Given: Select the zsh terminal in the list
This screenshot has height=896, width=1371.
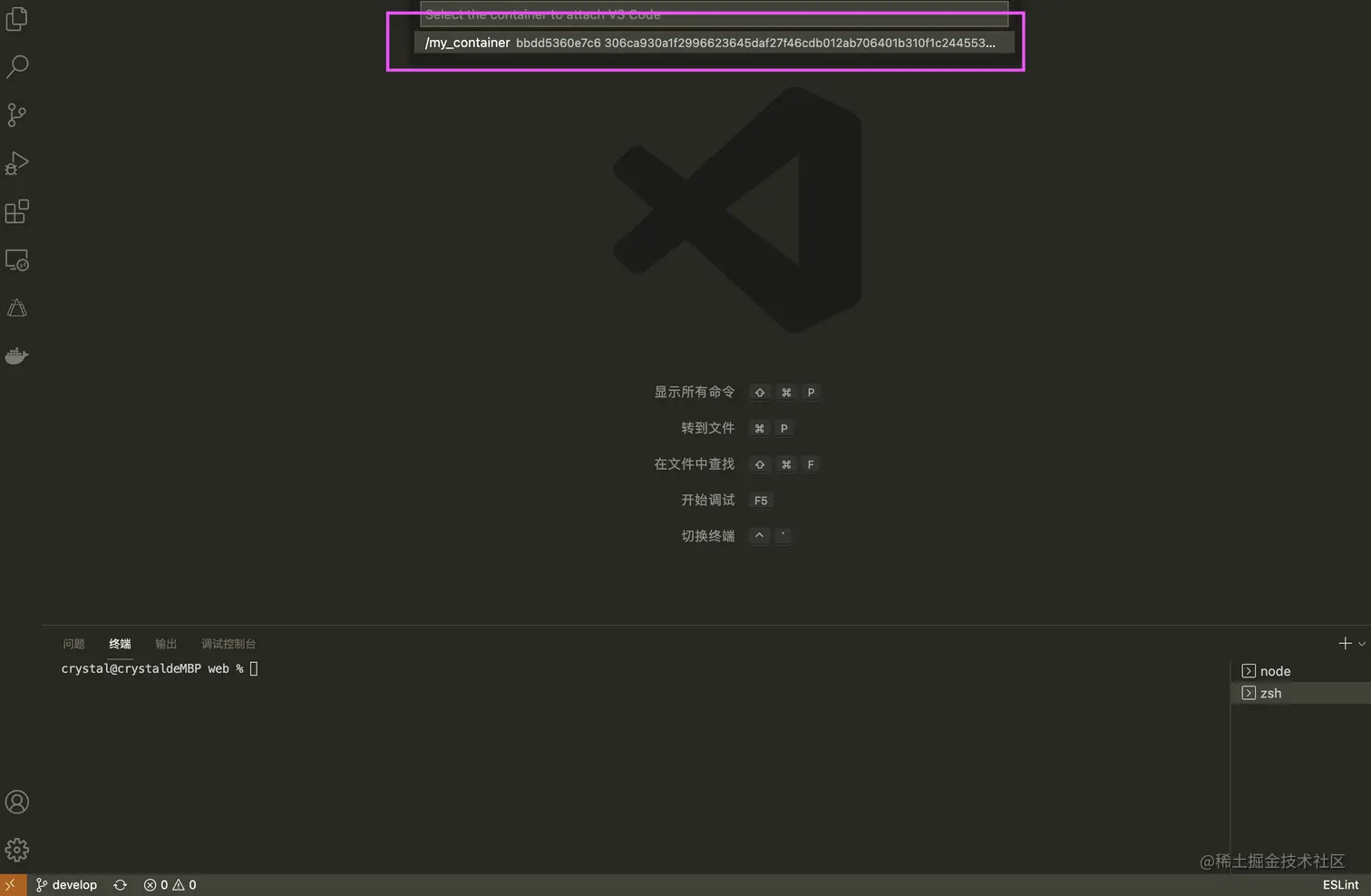Looking at the screenshot, I should [1300, 693].
